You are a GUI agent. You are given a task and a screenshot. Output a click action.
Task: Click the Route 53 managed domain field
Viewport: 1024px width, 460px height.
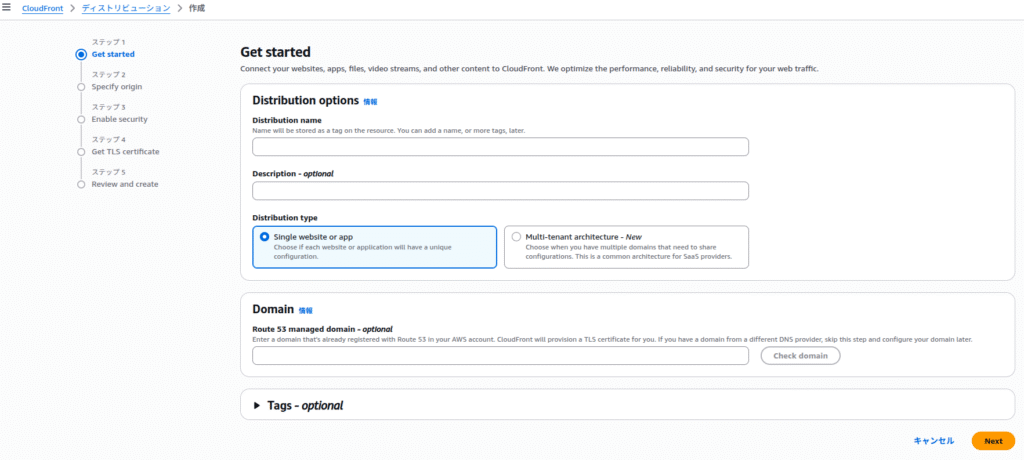click(500, 356)
